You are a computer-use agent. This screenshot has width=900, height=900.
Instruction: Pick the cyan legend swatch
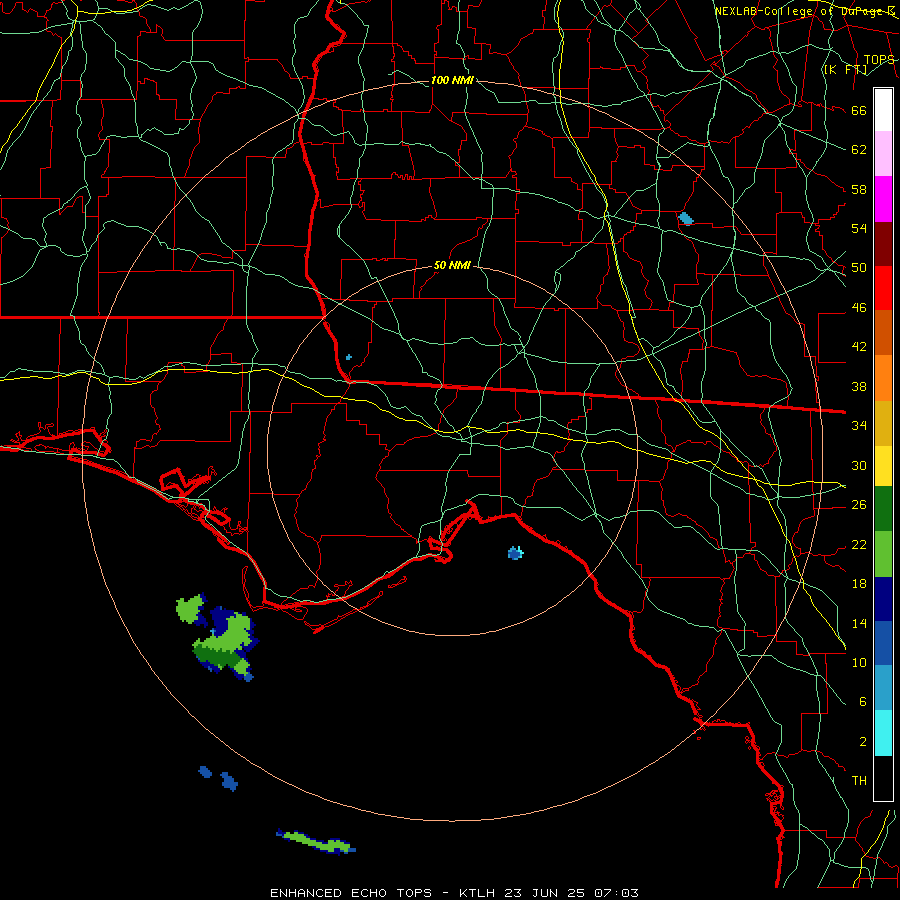(883, 733)
